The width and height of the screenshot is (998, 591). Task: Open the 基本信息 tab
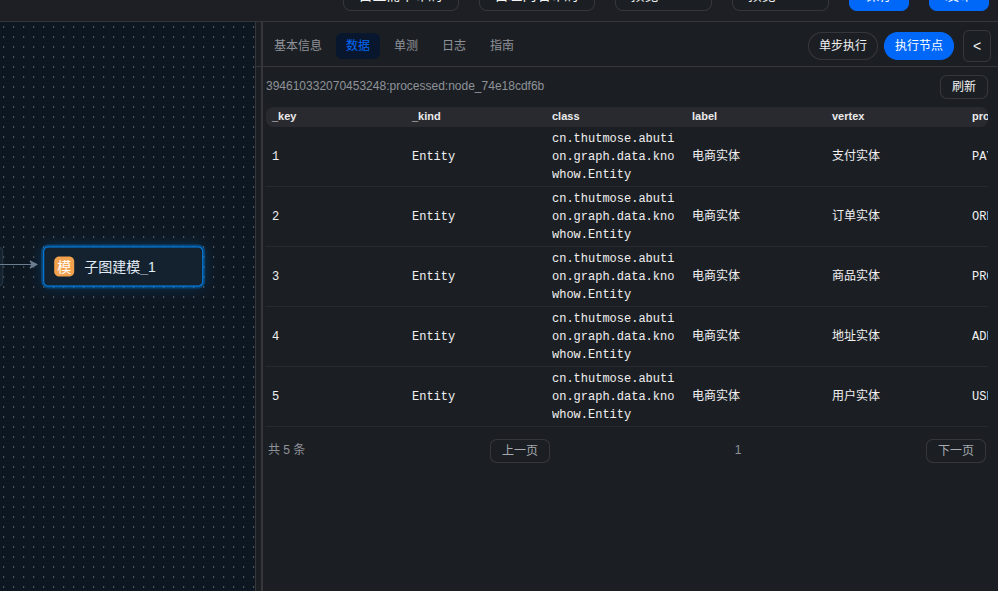point(298,45)
